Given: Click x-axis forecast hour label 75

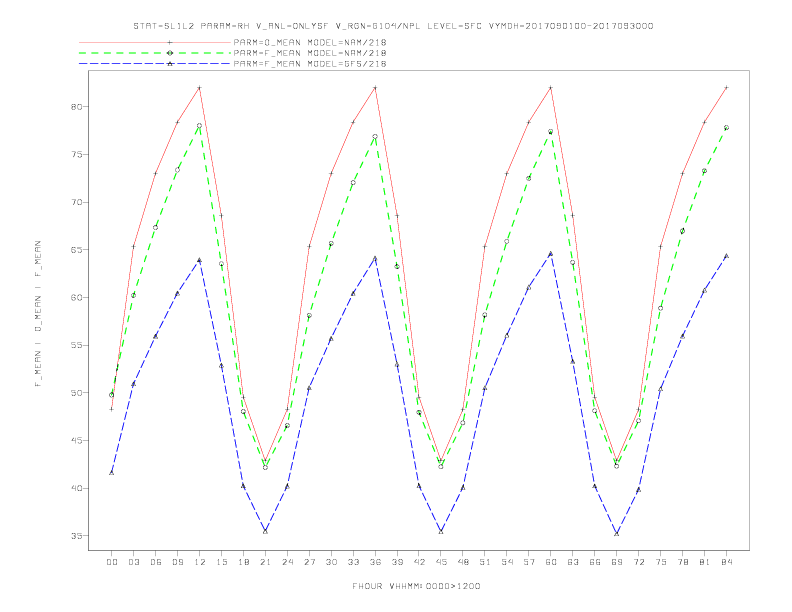Looking at the screenshot, I should [x=661, y=562].
